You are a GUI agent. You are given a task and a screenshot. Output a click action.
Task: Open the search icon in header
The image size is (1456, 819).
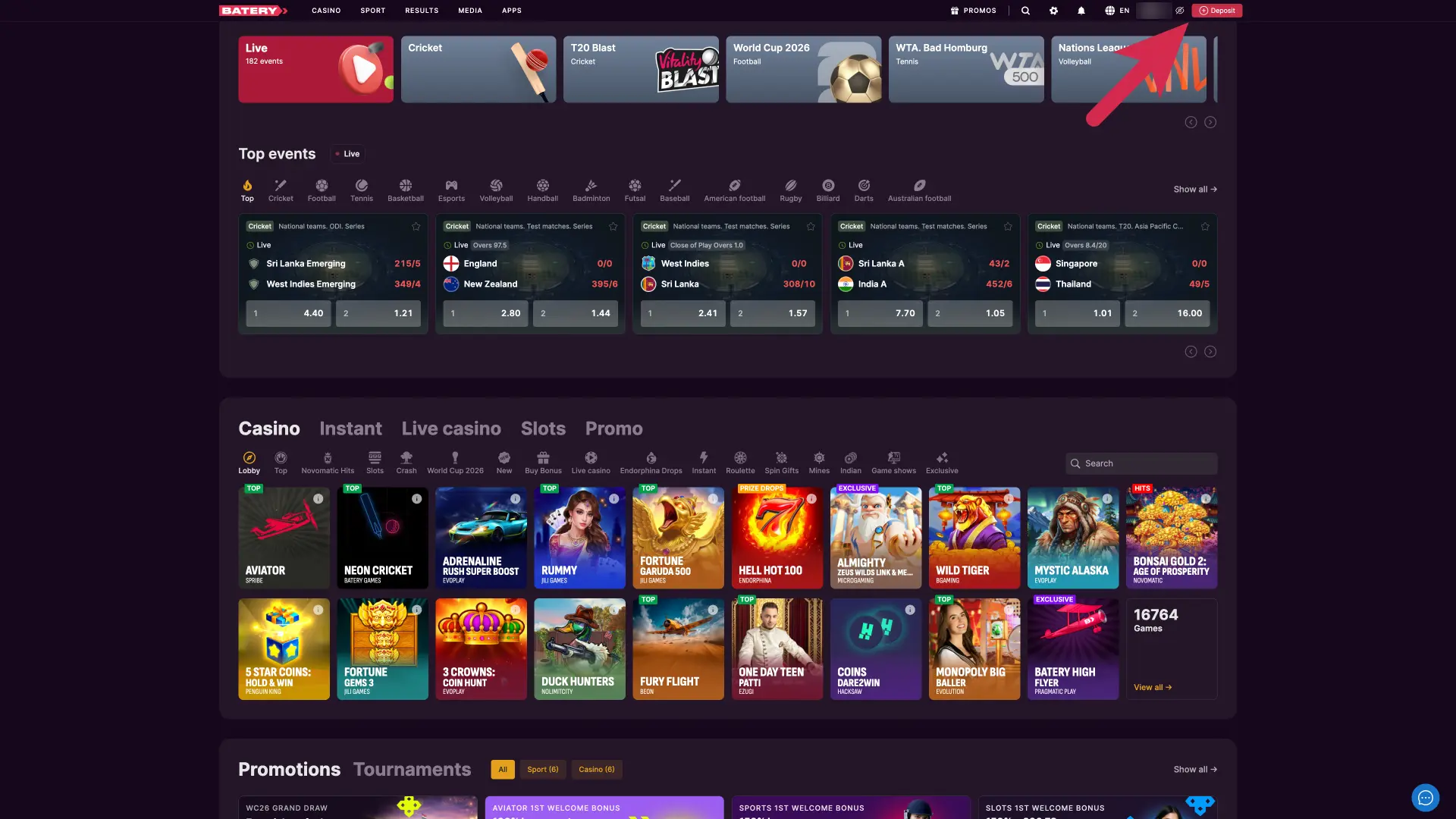[x=1025, y=11]
